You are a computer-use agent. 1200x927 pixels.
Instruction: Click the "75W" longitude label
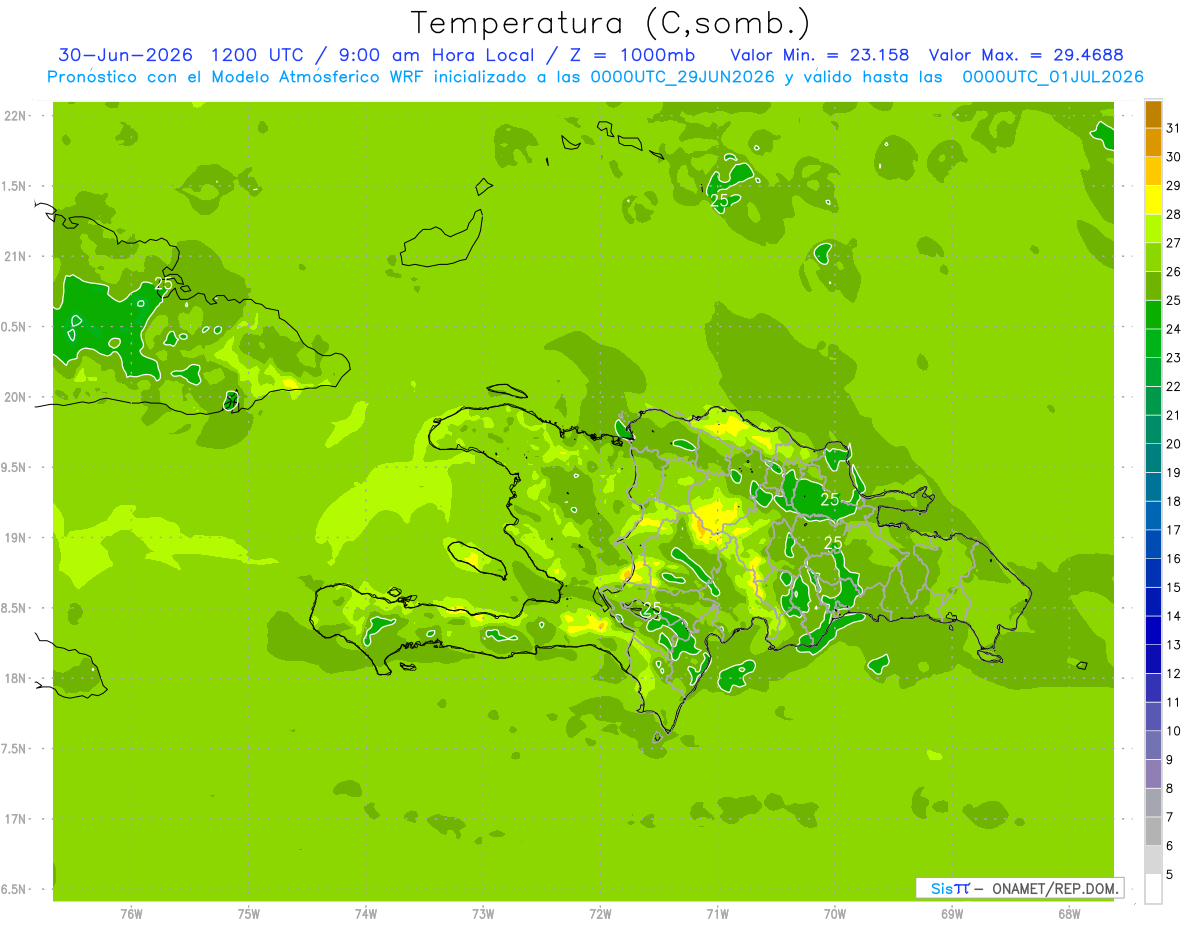click(249, 914)
